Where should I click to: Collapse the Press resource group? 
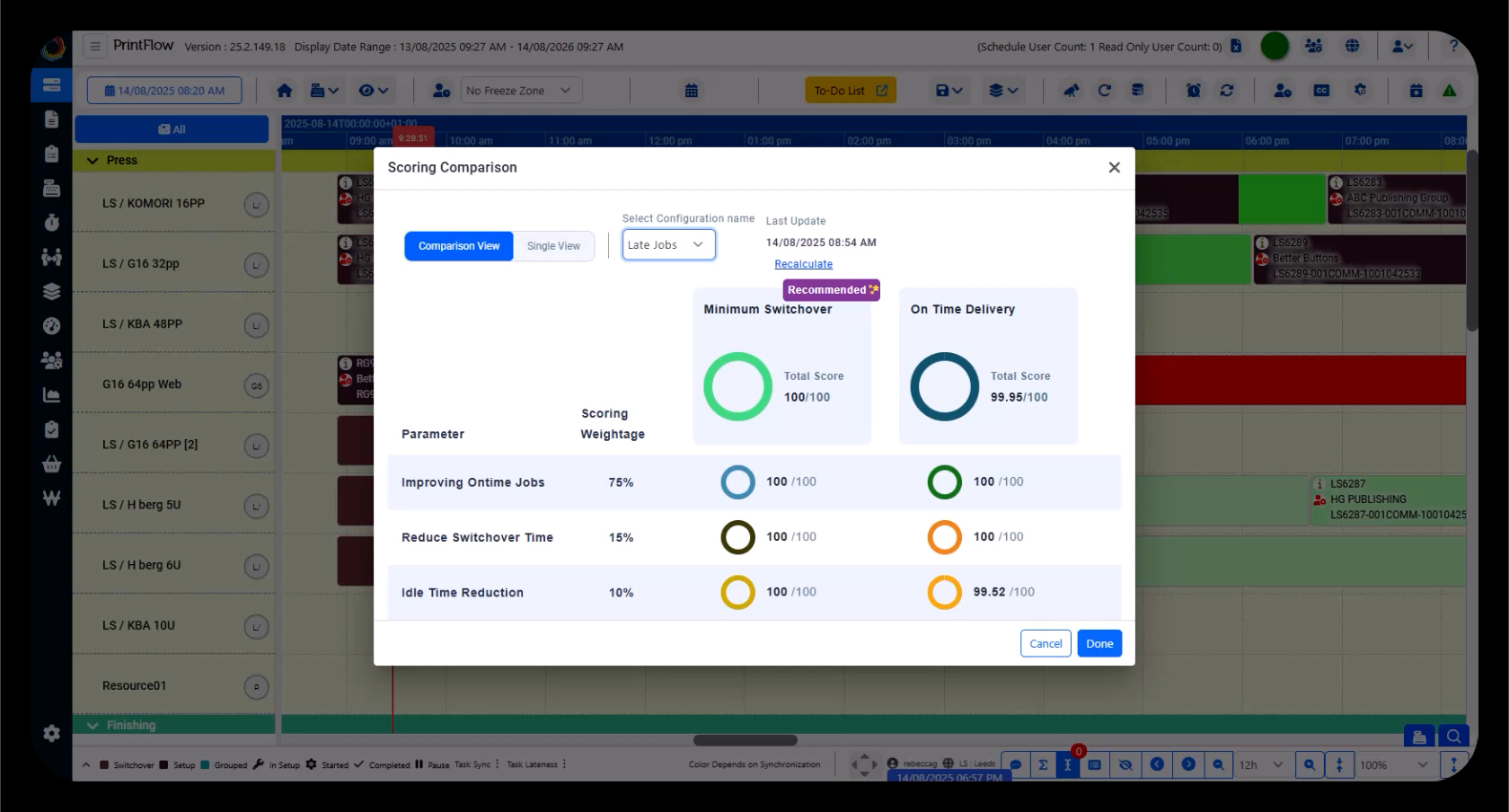tap(93, 160)
